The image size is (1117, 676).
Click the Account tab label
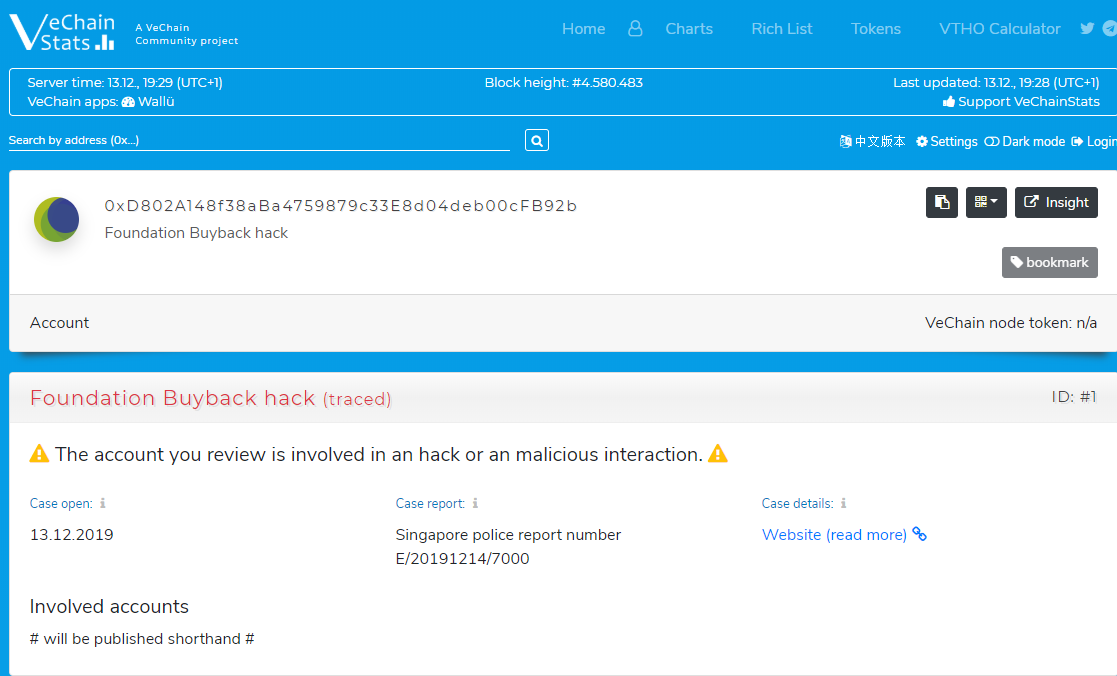[x=59, y=323]
